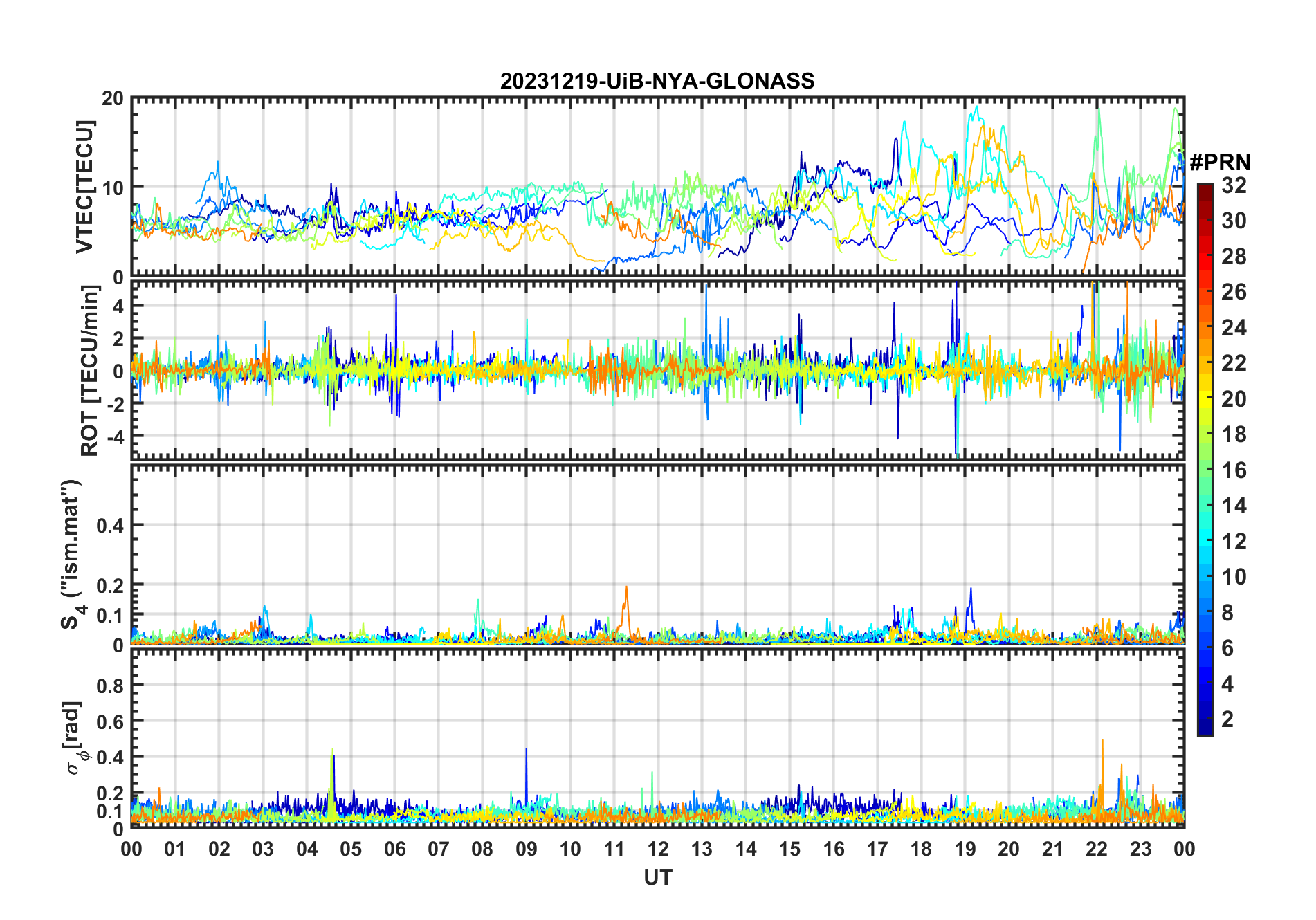The width and height of the screenshot is (1316, 920).
Task: Click the sigma phi [rad] y-axis label
Action: click(x=73, y=738)
